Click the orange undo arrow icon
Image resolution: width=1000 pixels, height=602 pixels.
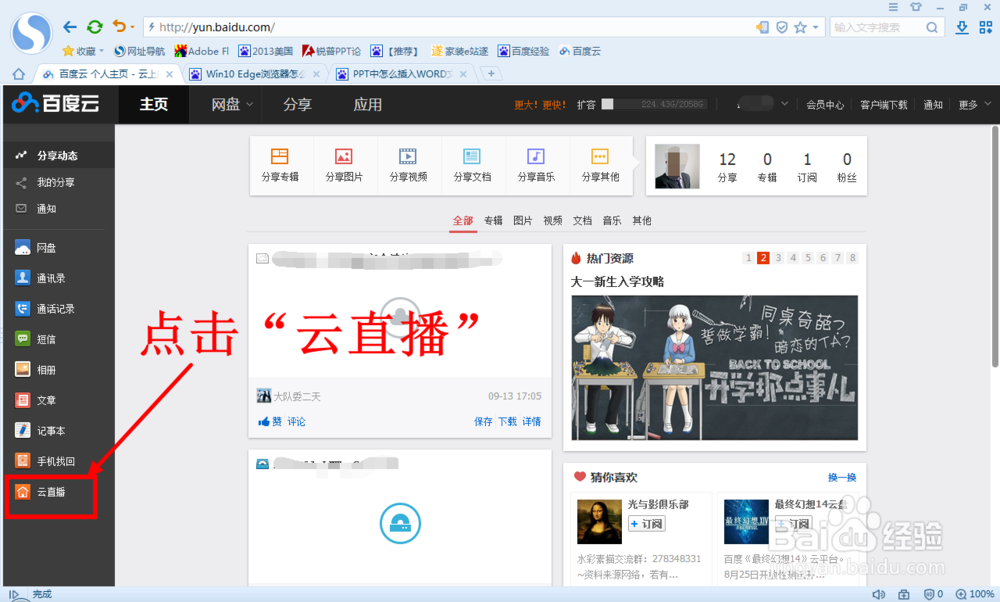tap(119, 26)
